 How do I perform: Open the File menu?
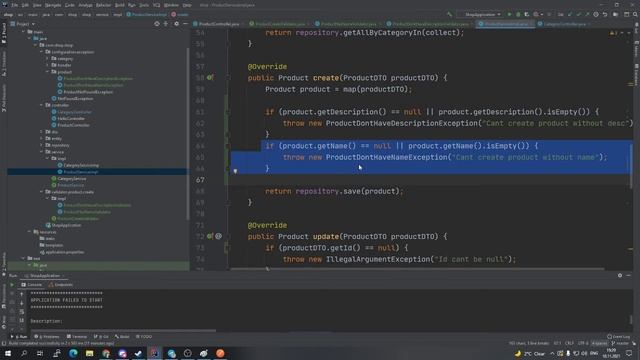[15, 5]
